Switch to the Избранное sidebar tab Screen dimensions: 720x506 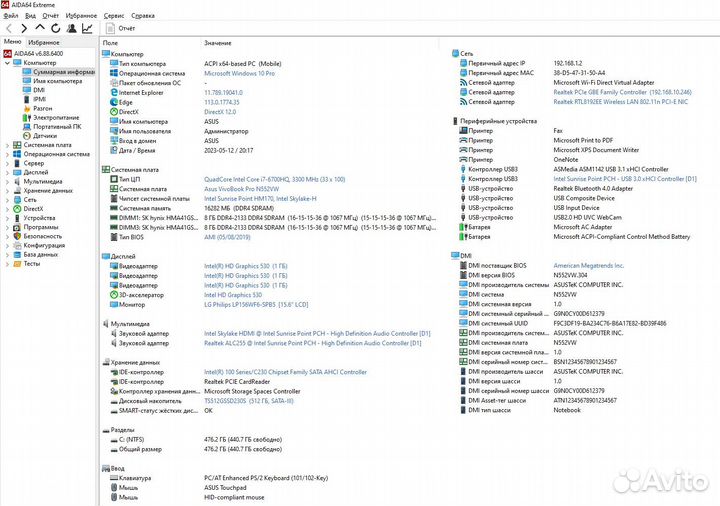pyautogui.click(x=44, y=42)
